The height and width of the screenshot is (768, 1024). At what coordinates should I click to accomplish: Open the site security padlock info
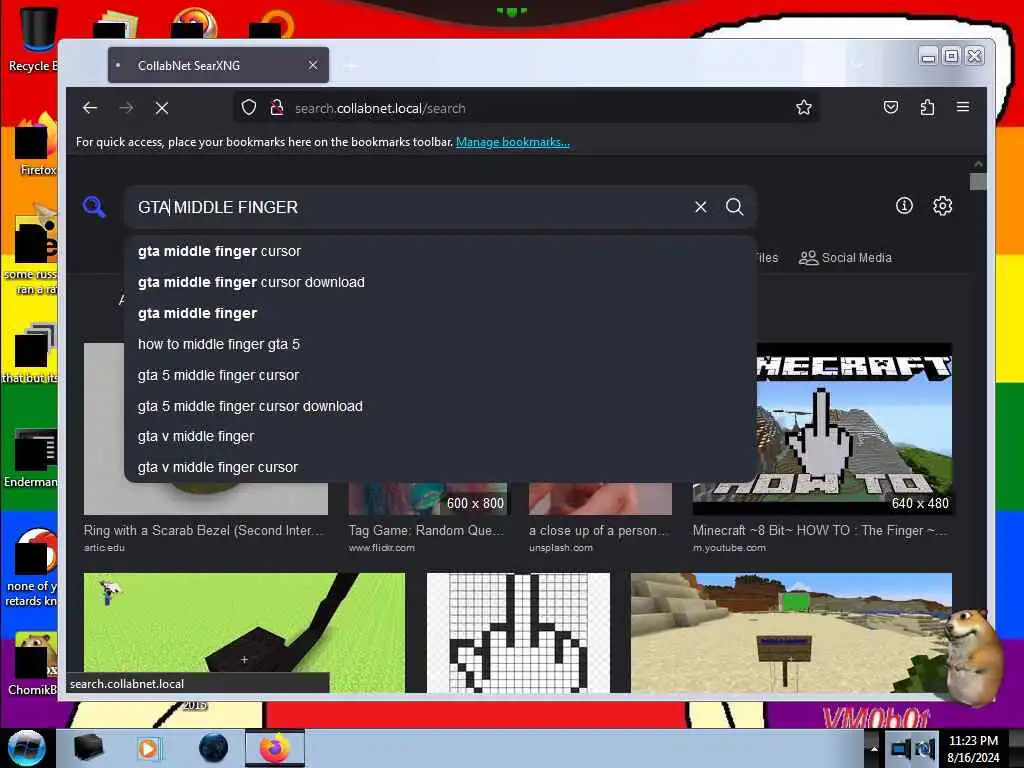click(x=277, y=108)
